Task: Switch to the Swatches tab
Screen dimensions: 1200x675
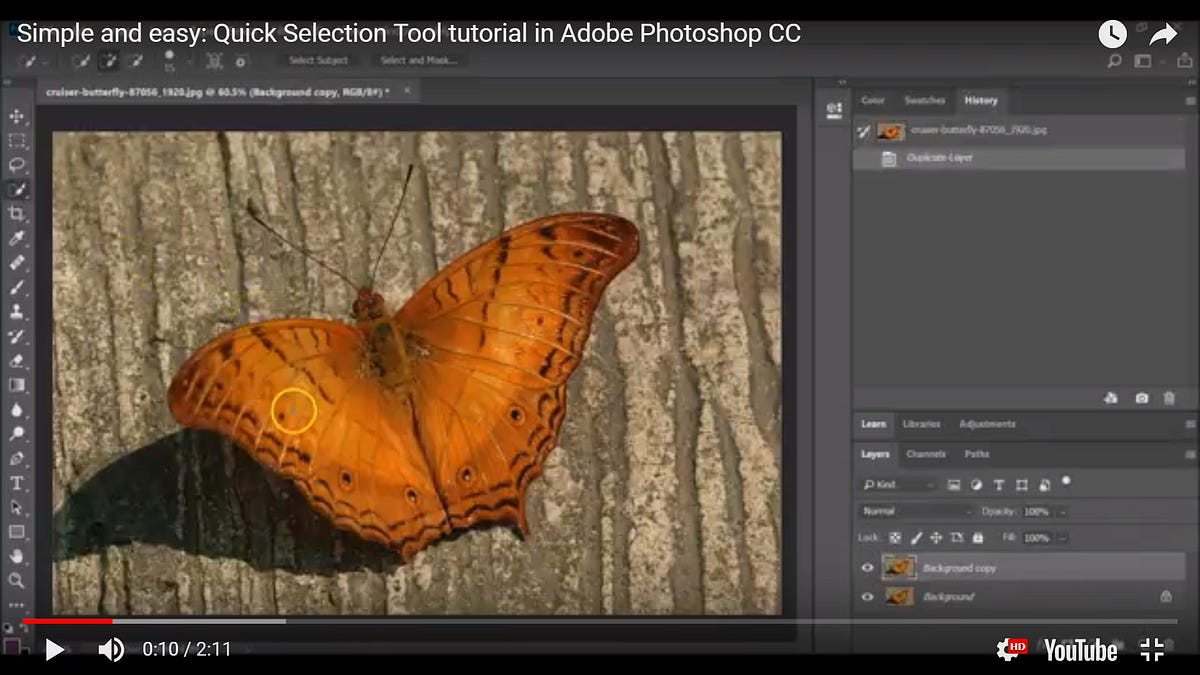Action: tap(924, 100)
